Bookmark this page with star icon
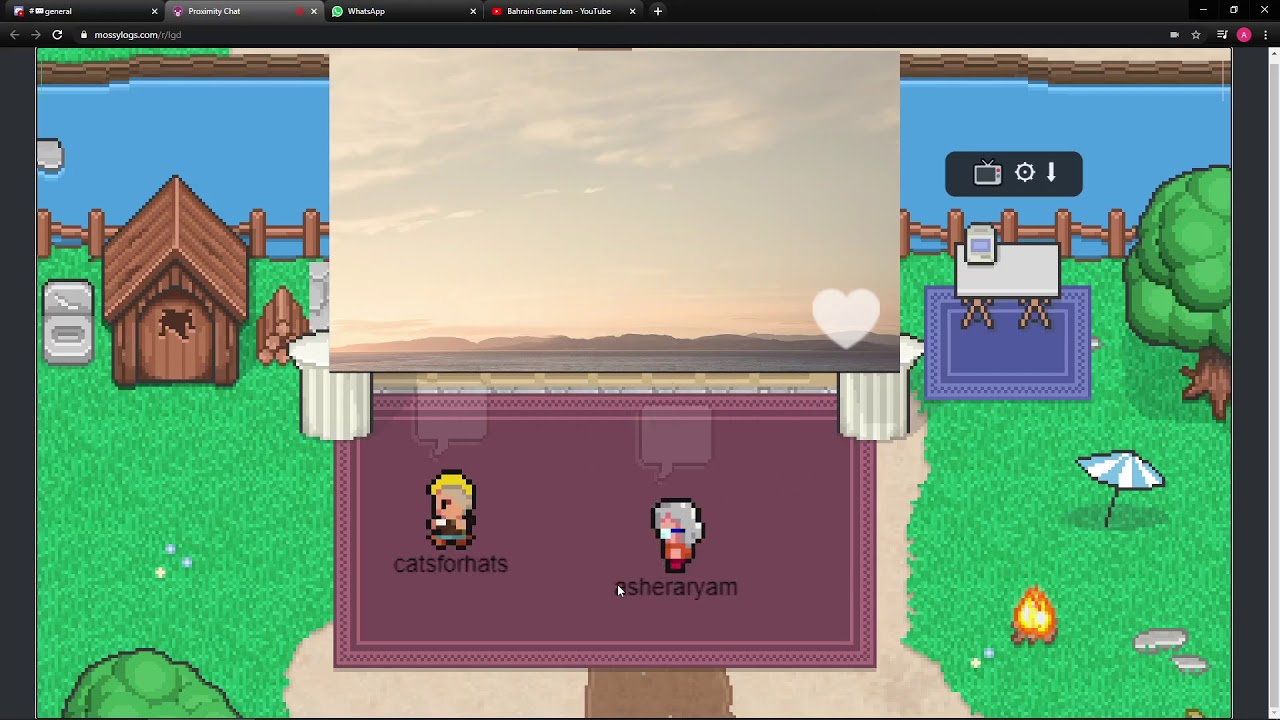Viewport: 1280px width, 720px height. point(1196,35)
